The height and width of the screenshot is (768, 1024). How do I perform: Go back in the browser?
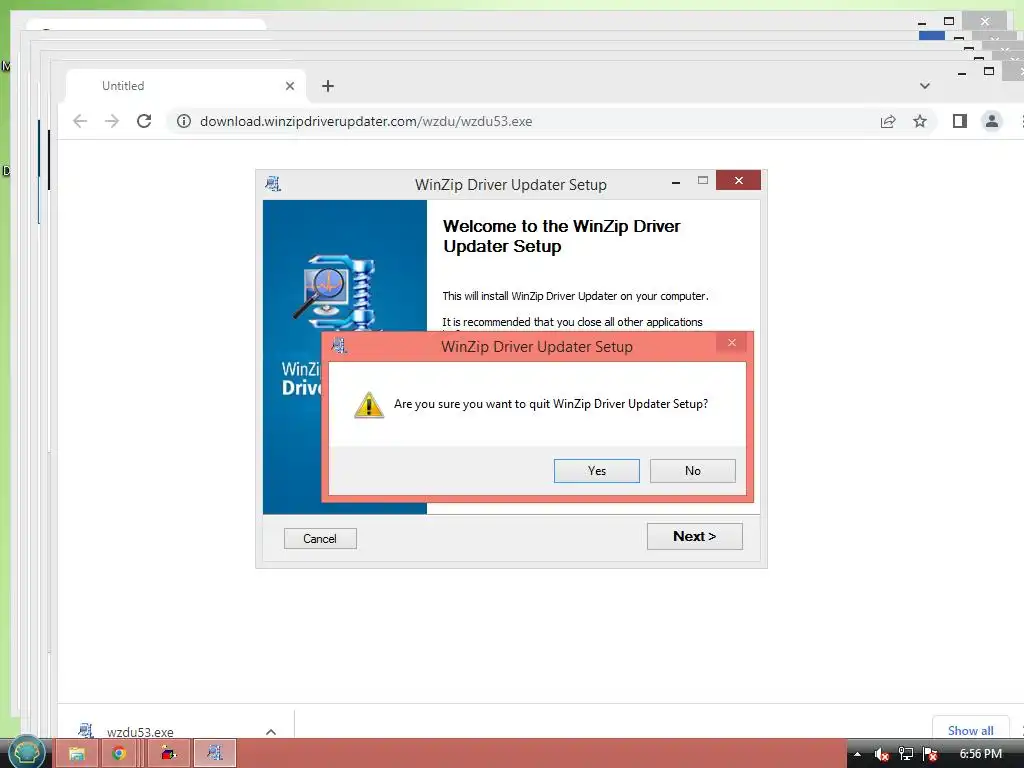coord(80,121)
